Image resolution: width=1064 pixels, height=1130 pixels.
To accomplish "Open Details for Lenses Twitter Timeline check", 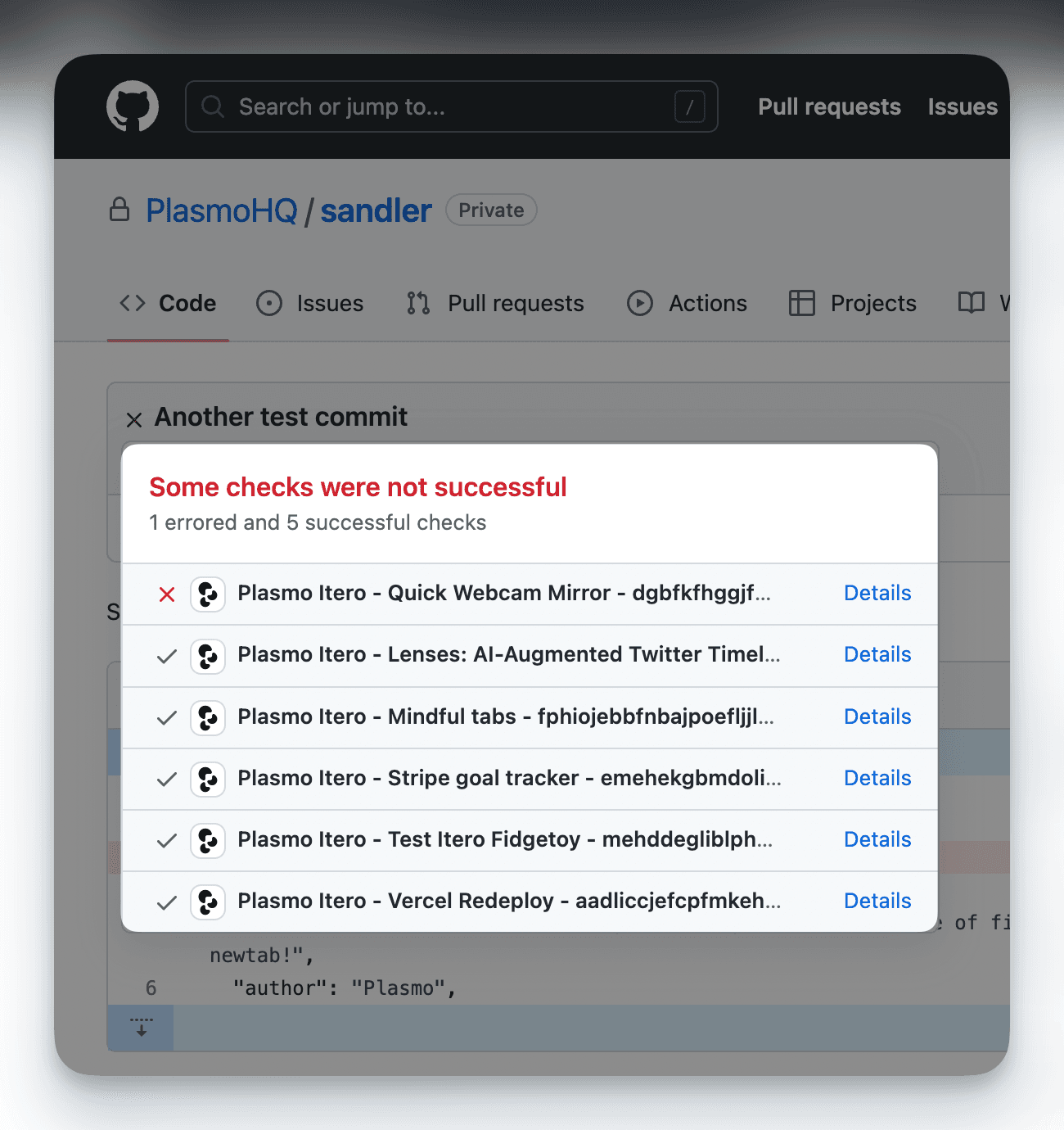I will click(877, 655).
